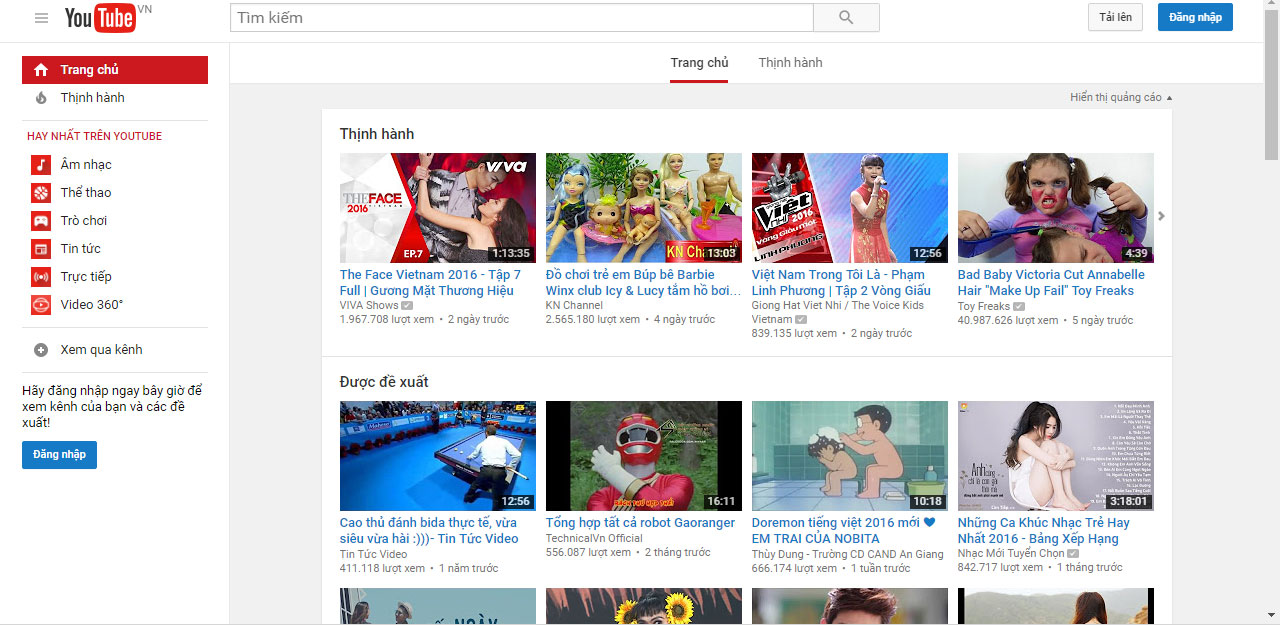Click The Face 2016 thumbnail with 1:13:35
The image size is (1280, 625).
tap(438, 208)
